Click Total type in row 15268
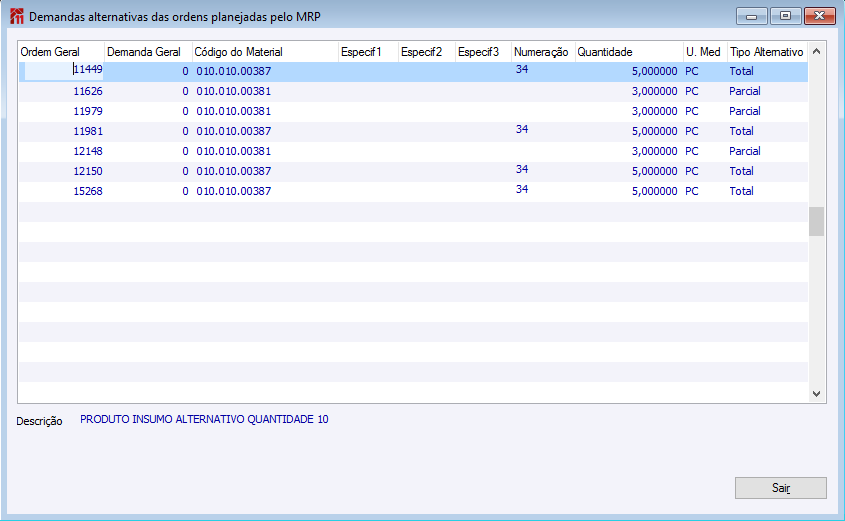 tap(741, 191)
